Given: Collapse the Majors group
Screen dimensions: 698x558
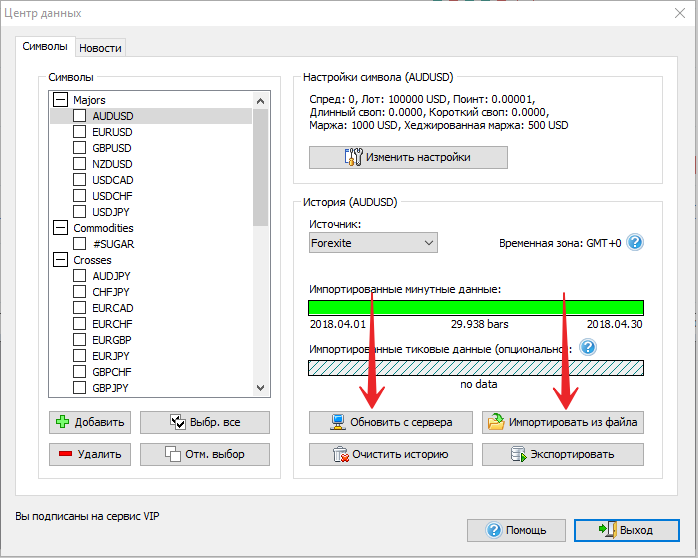Looking at the screenshot, I should pyautogui.click(x=60, y=100).
